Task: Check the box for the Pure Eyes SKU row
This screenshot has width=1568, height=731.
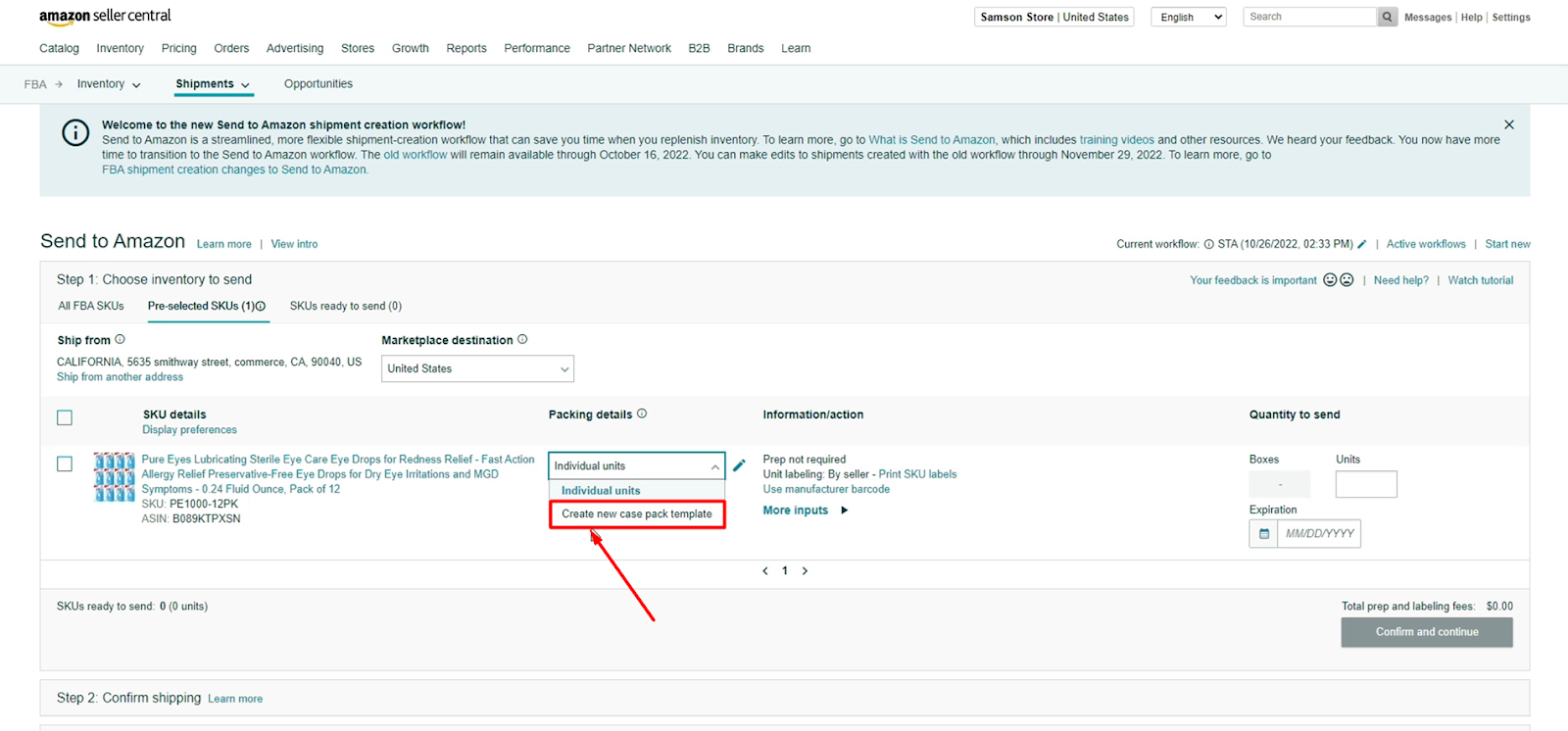Action: click(65, 463)
